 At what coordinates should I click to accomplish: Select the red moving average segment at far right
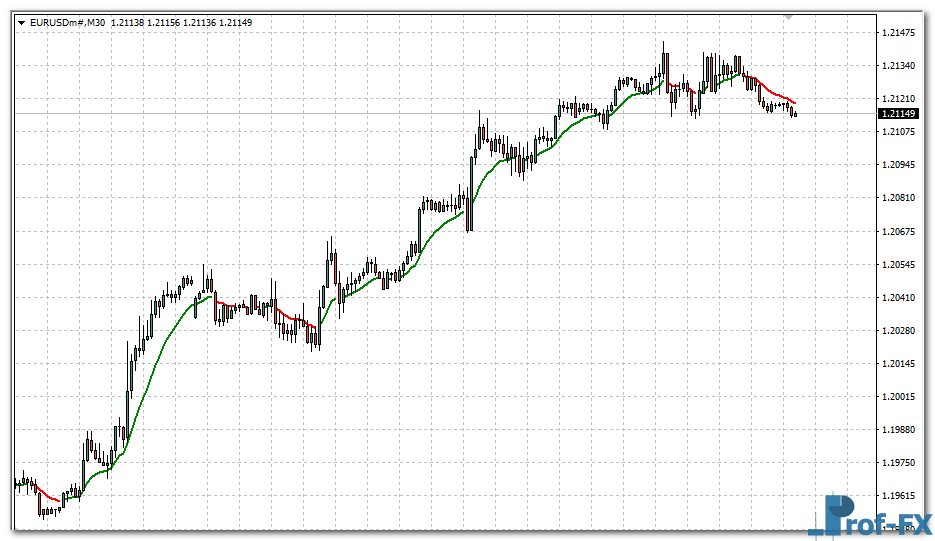(x=775, y=91)
